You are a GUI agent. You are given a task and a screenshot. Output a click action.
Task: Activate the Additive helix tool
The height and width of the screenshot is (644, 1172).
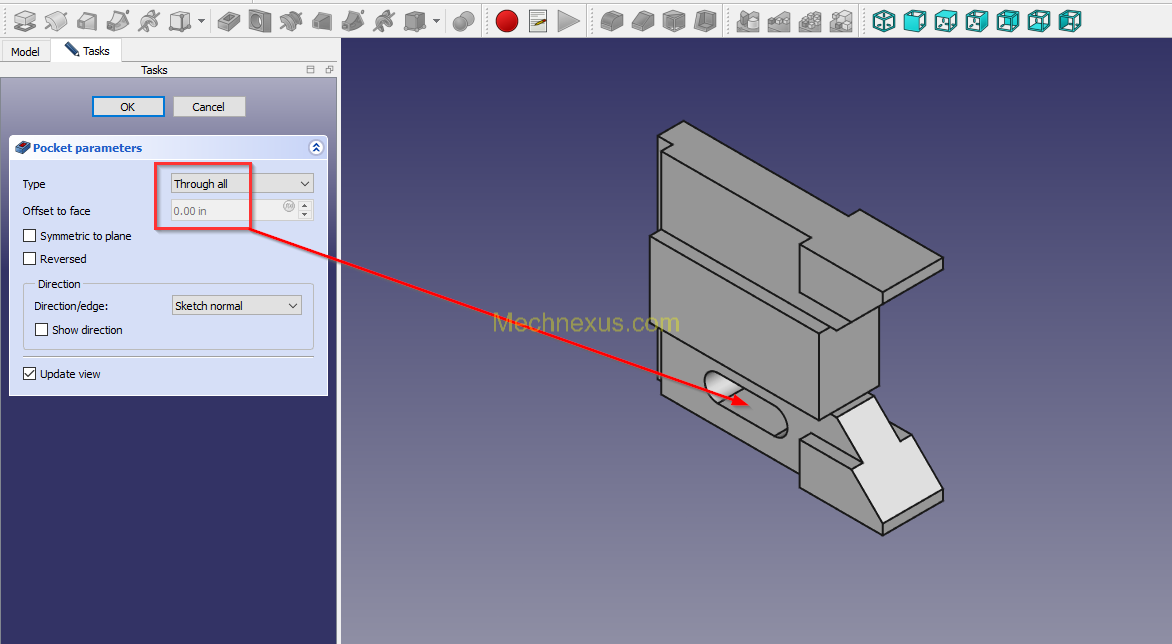[148, 21]
